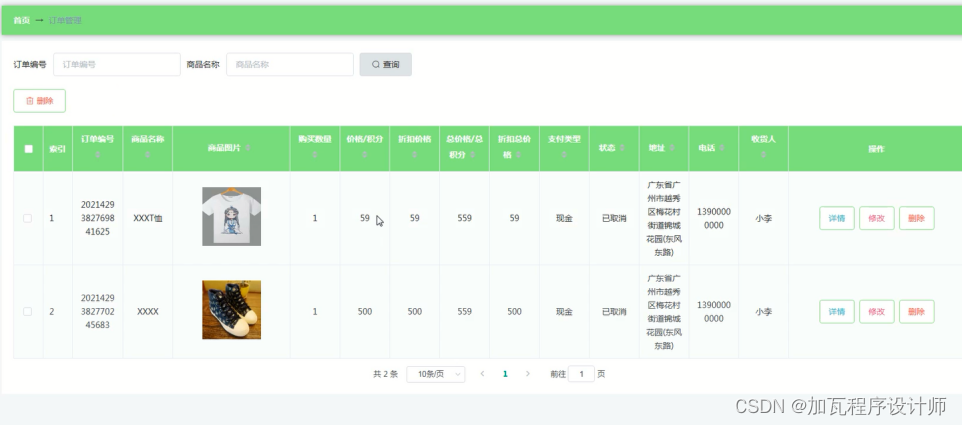Click row 删除 for order XXXX
This screenshot has height=425, width=962.
[917, 312]
